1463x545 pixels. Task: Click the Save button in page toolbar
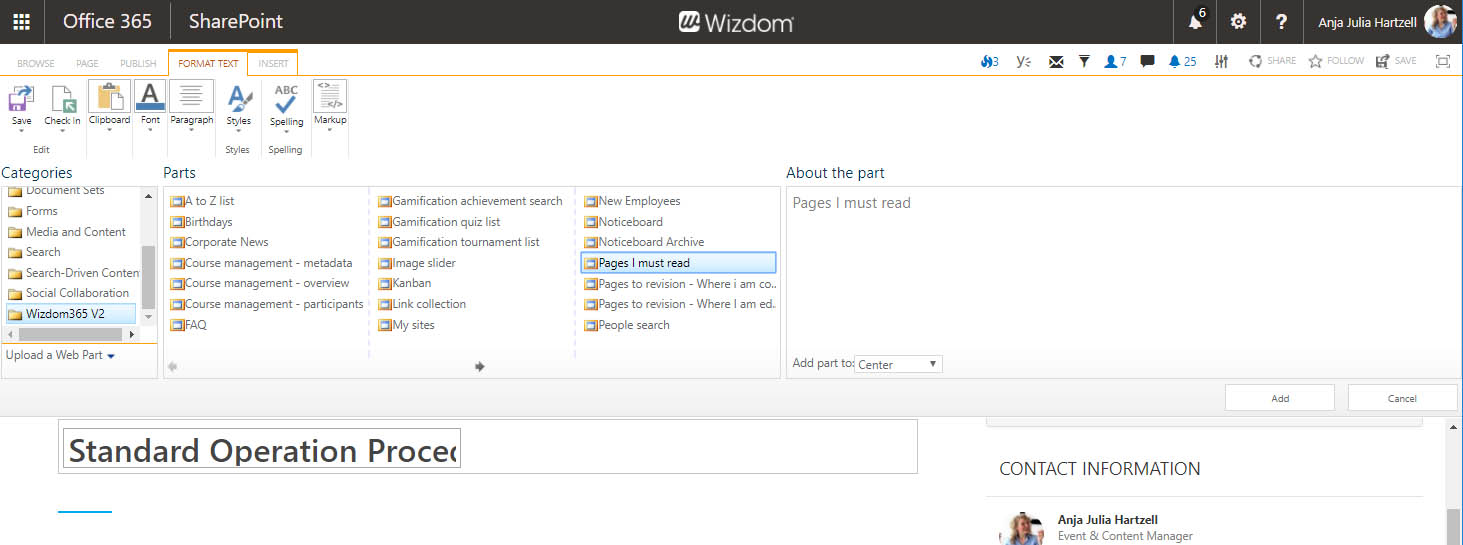click(x=1396, y=61)
